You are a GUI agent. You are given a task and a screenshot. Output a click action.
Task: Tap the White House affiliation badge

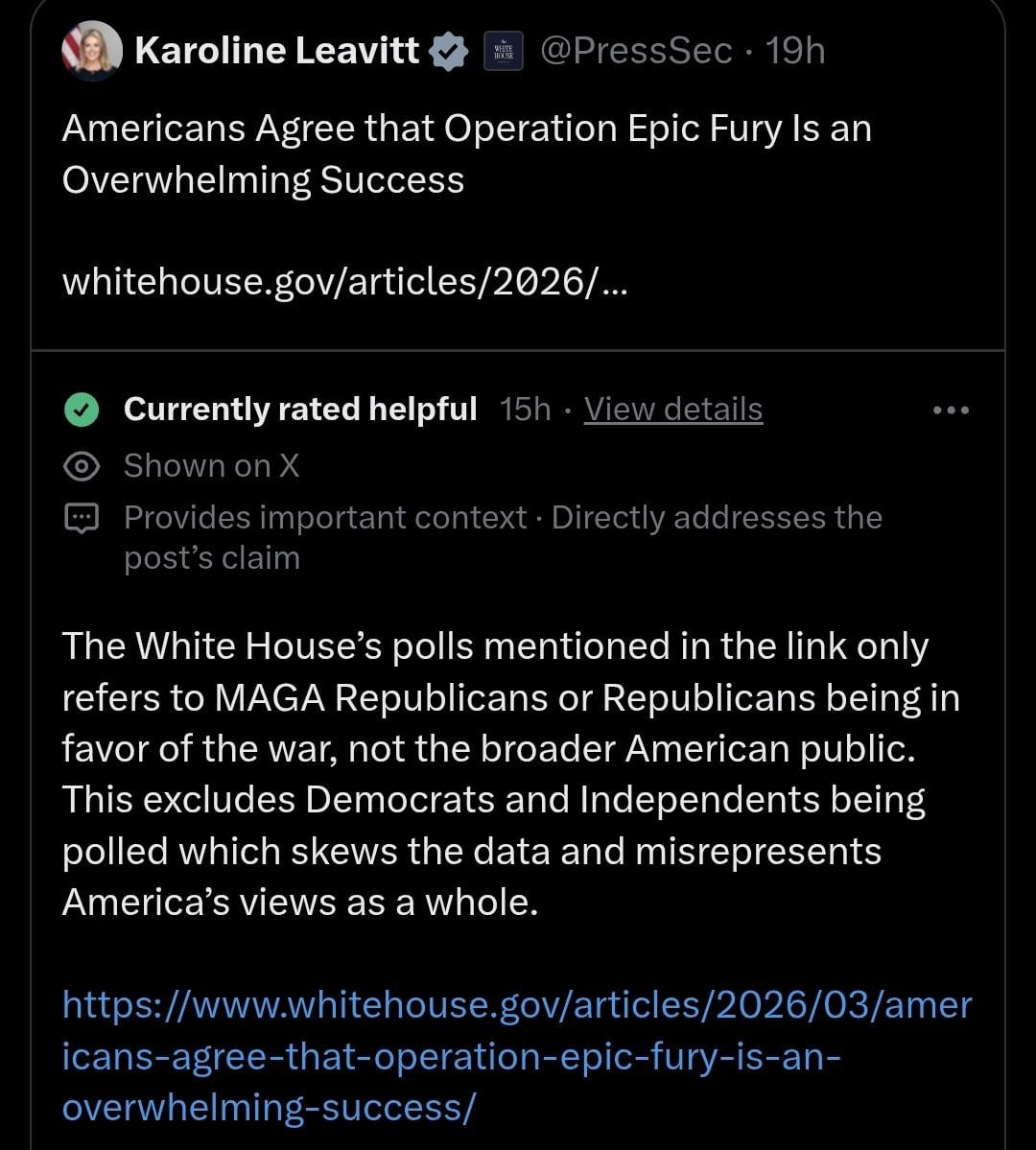point(503,52)
